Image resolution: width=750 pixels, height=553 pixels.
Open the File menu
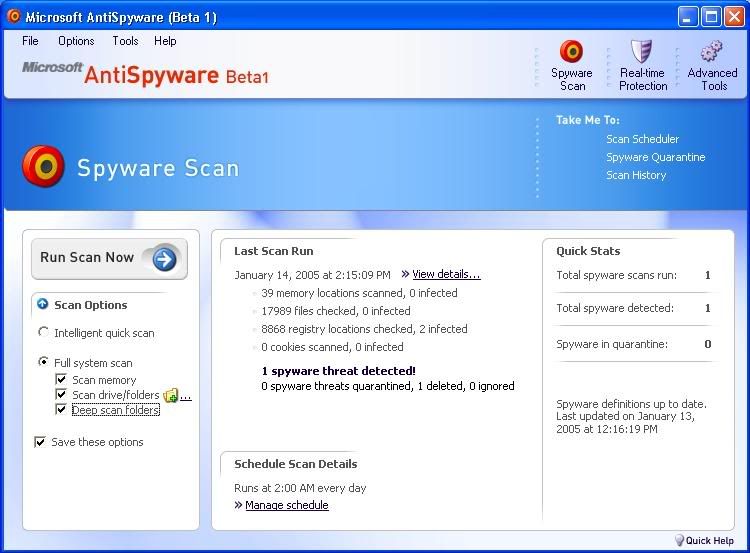click(30, 41)
